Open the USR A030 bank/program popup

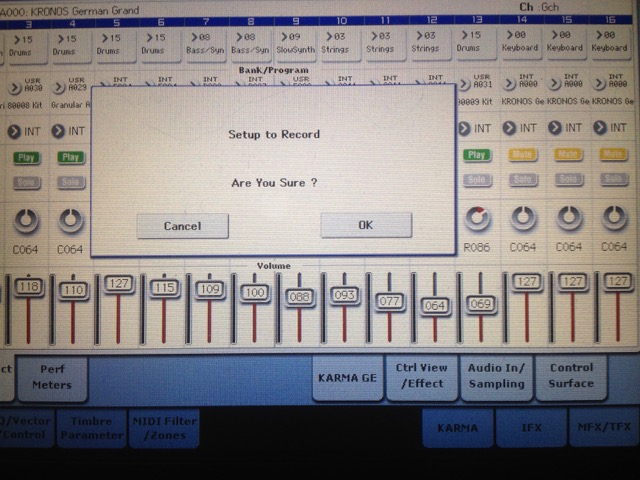(15, 87)
